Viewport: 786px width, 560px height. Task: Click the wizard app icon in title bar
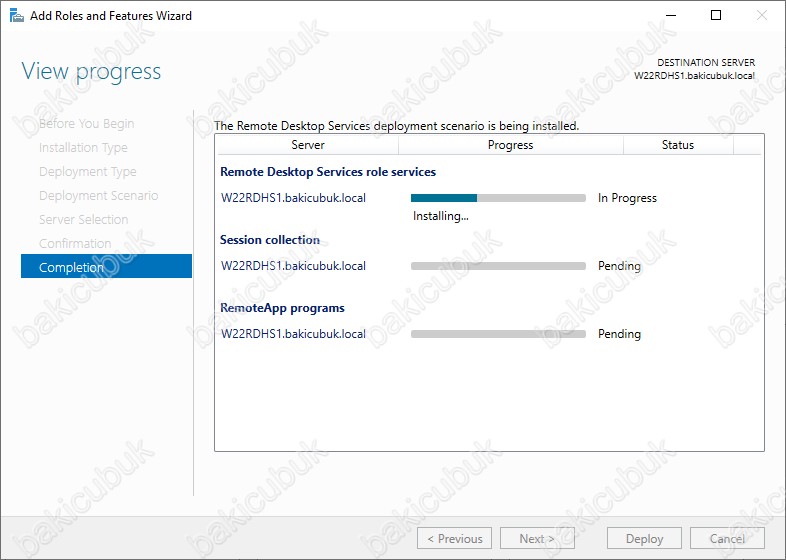[17, 16]
